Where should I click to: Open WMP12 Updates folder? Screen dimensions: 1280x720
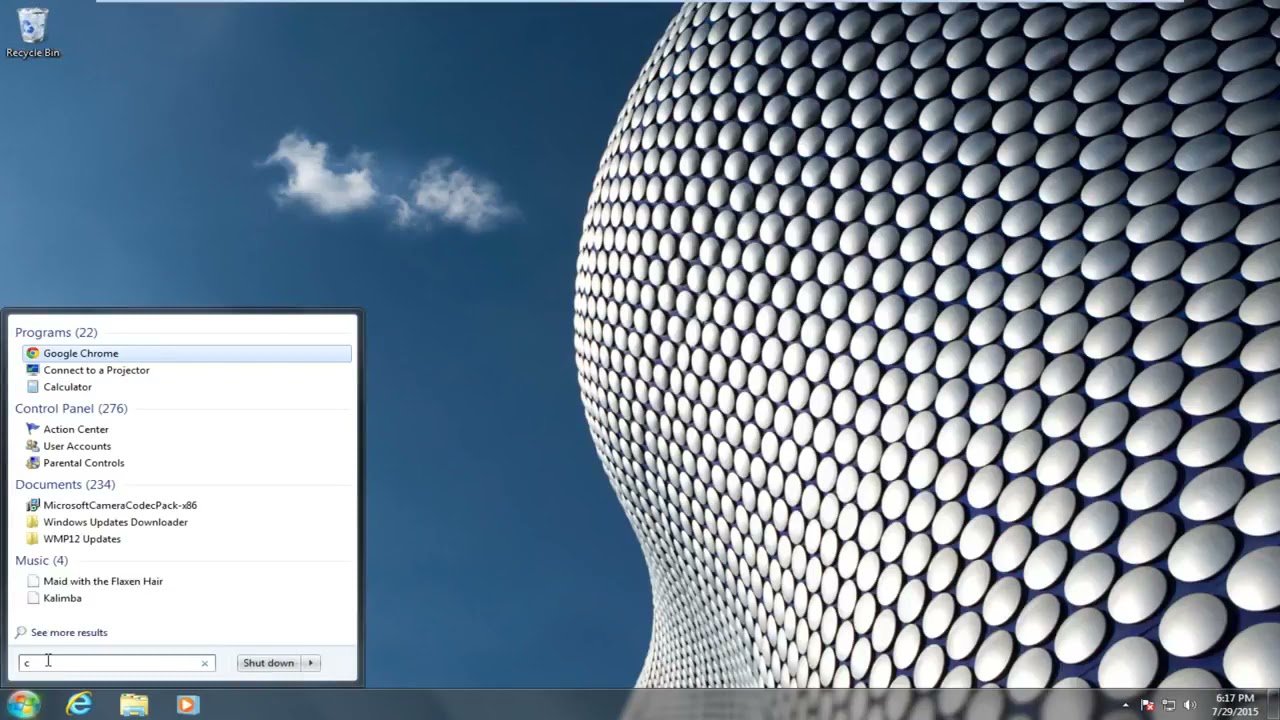[x=82, y=539]
